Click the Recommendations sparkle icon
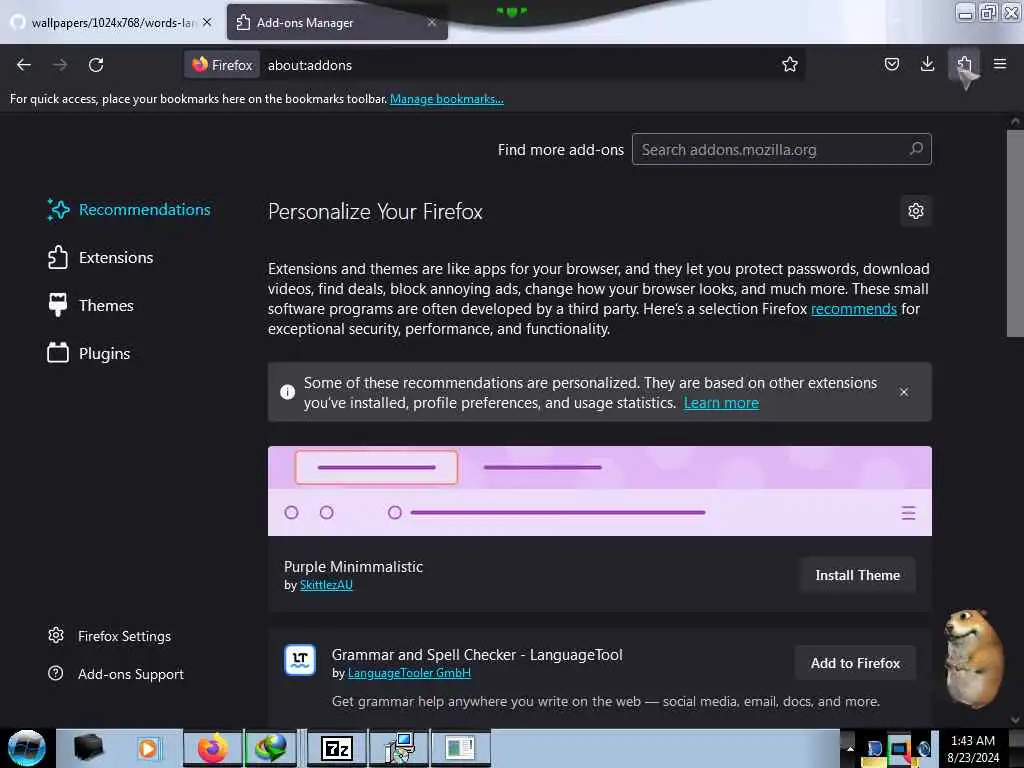 (x=58, y=210)
